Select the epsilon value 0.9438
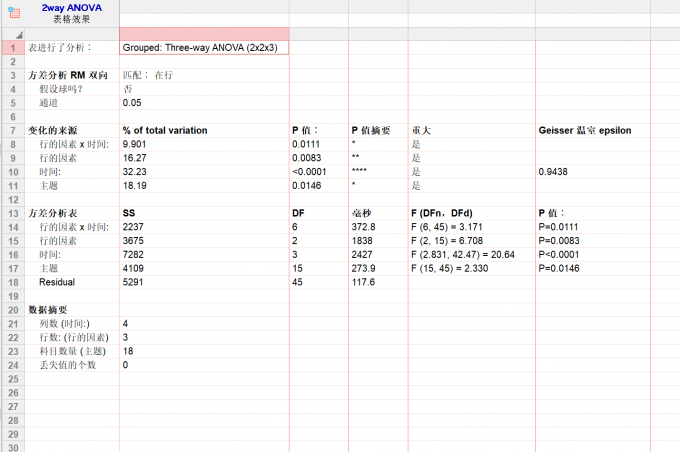680x452 pixels. click(x=552, y=172)
